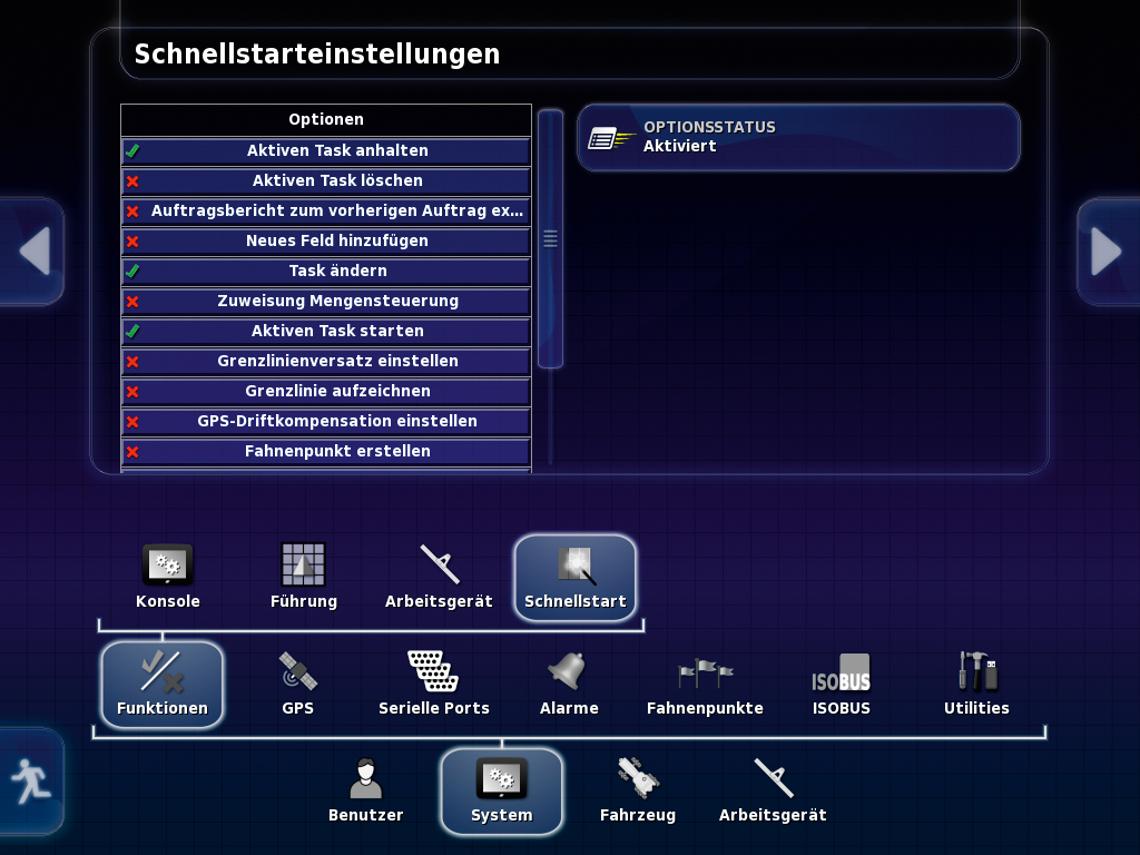This screenshot has height=855, width=1140.
Task: Toggle option Aktiven Task löschen
Action: point(326,180)
